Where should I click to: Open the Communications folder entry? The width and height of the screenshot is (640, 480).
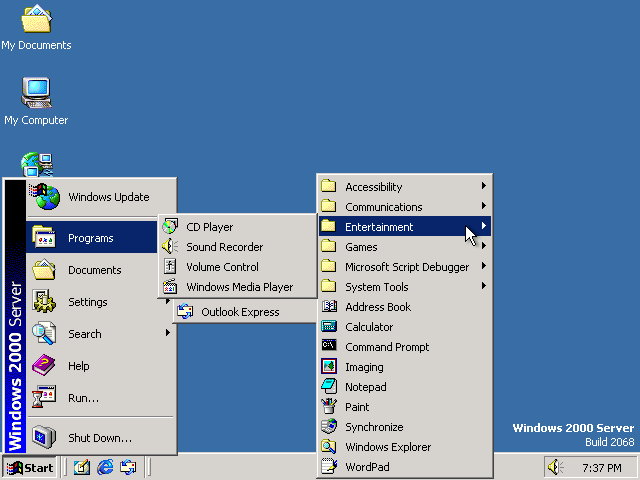(404, 207)
